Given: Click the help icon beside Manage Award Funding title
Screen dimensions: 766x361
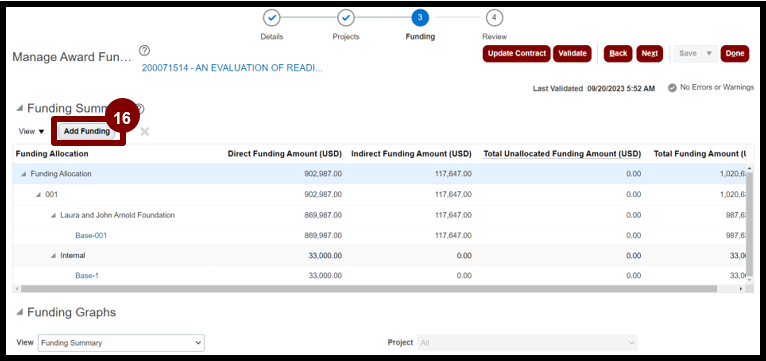Looking at the screenshot, I should (144, 50).
